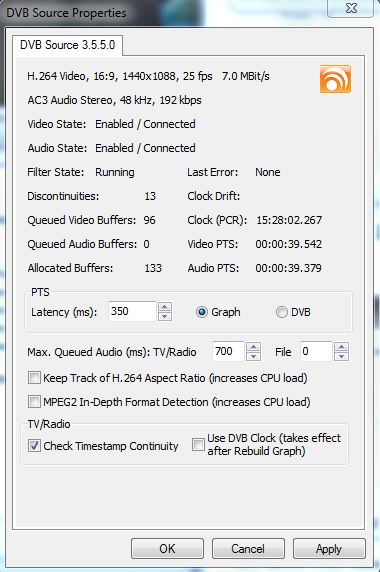Image resolution: width=380 pixels, height=572 pixels.
Task: Click the orange DVB Source logo icon
Action: (x=335, y=79)
